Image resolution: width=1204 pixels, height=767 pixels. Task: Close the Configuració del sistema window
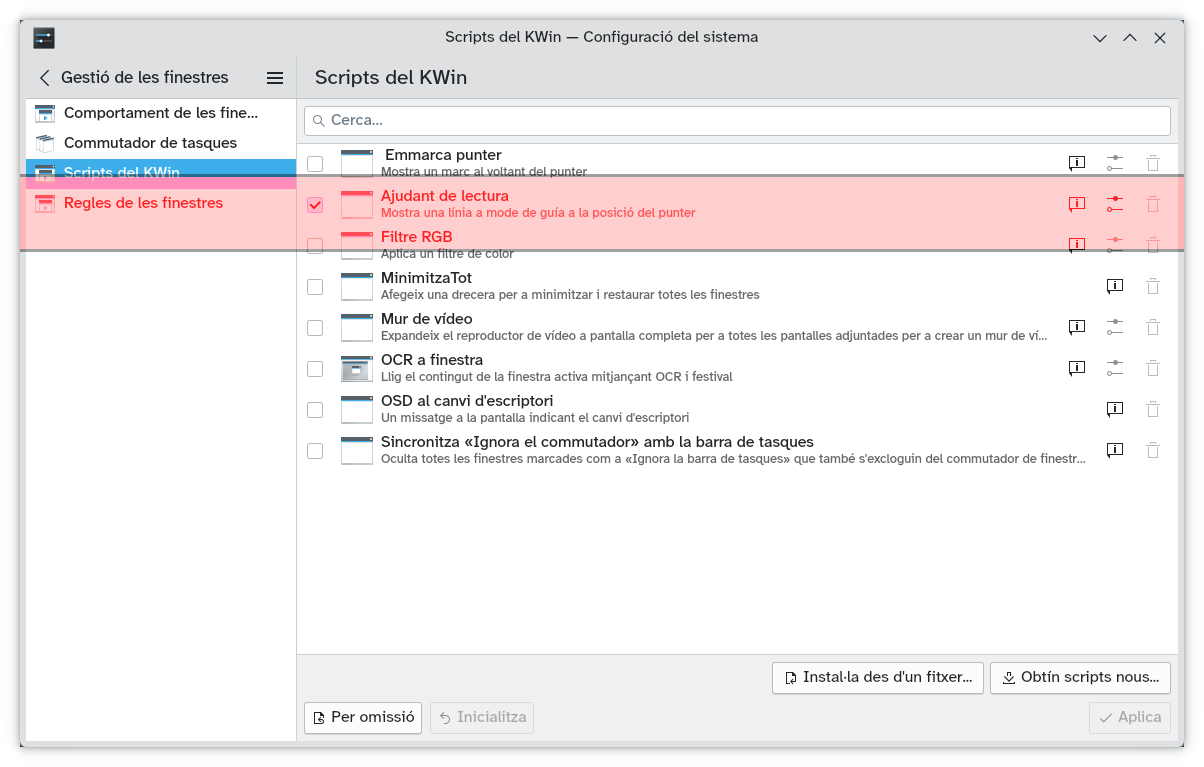tap(1160, 38)
